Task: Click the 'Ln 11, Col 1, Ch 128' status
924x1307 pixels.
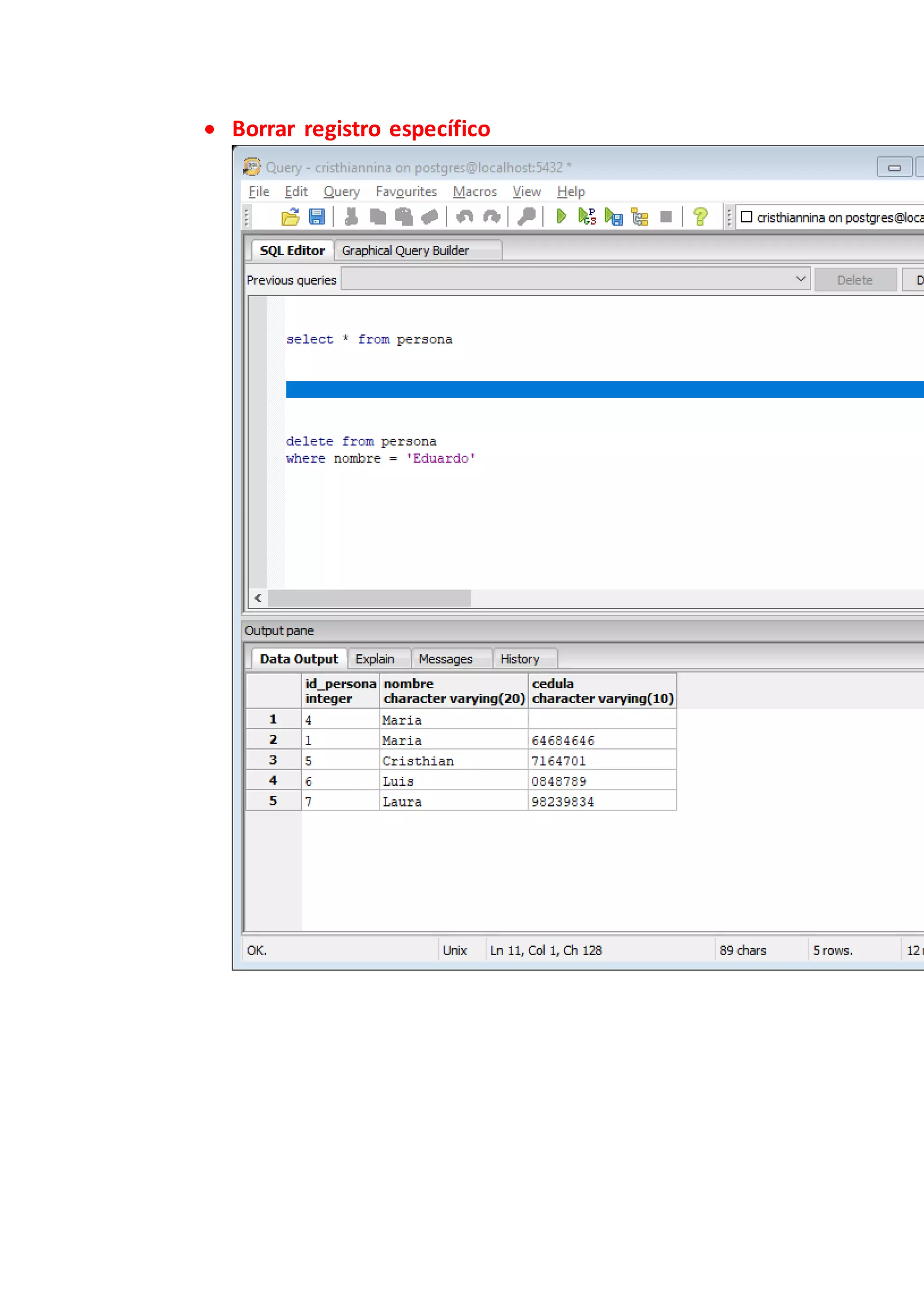Action: tap(545, 950)
